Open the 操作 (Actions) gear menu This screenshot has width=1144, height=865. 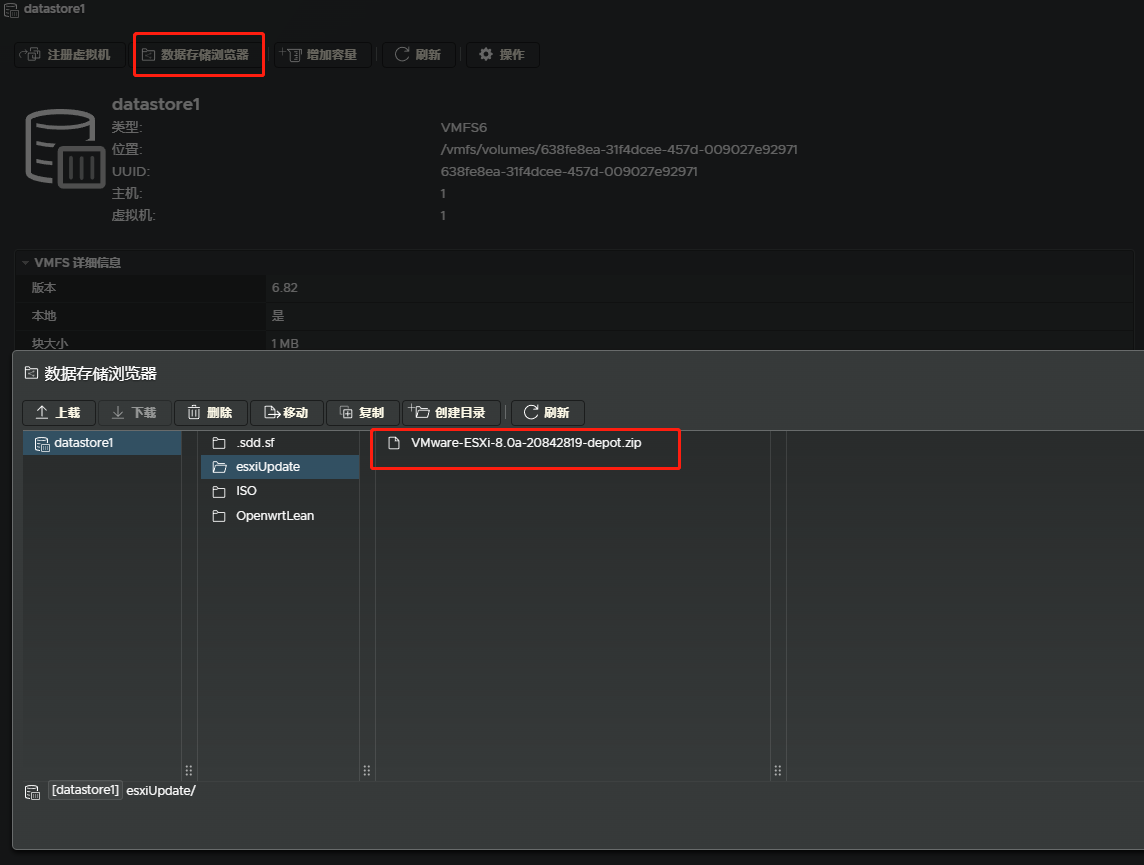click(x=502, y=55)
